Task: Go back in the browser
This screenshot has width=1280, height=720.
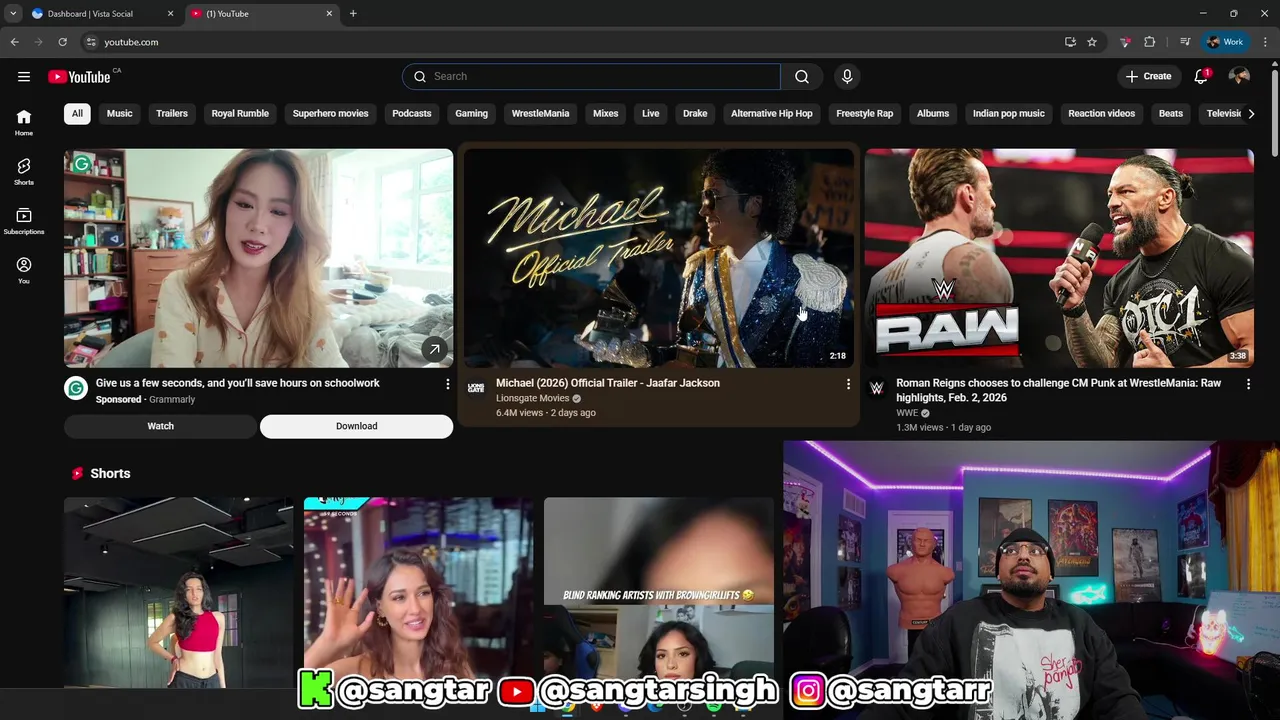Action: coord(14,42)
